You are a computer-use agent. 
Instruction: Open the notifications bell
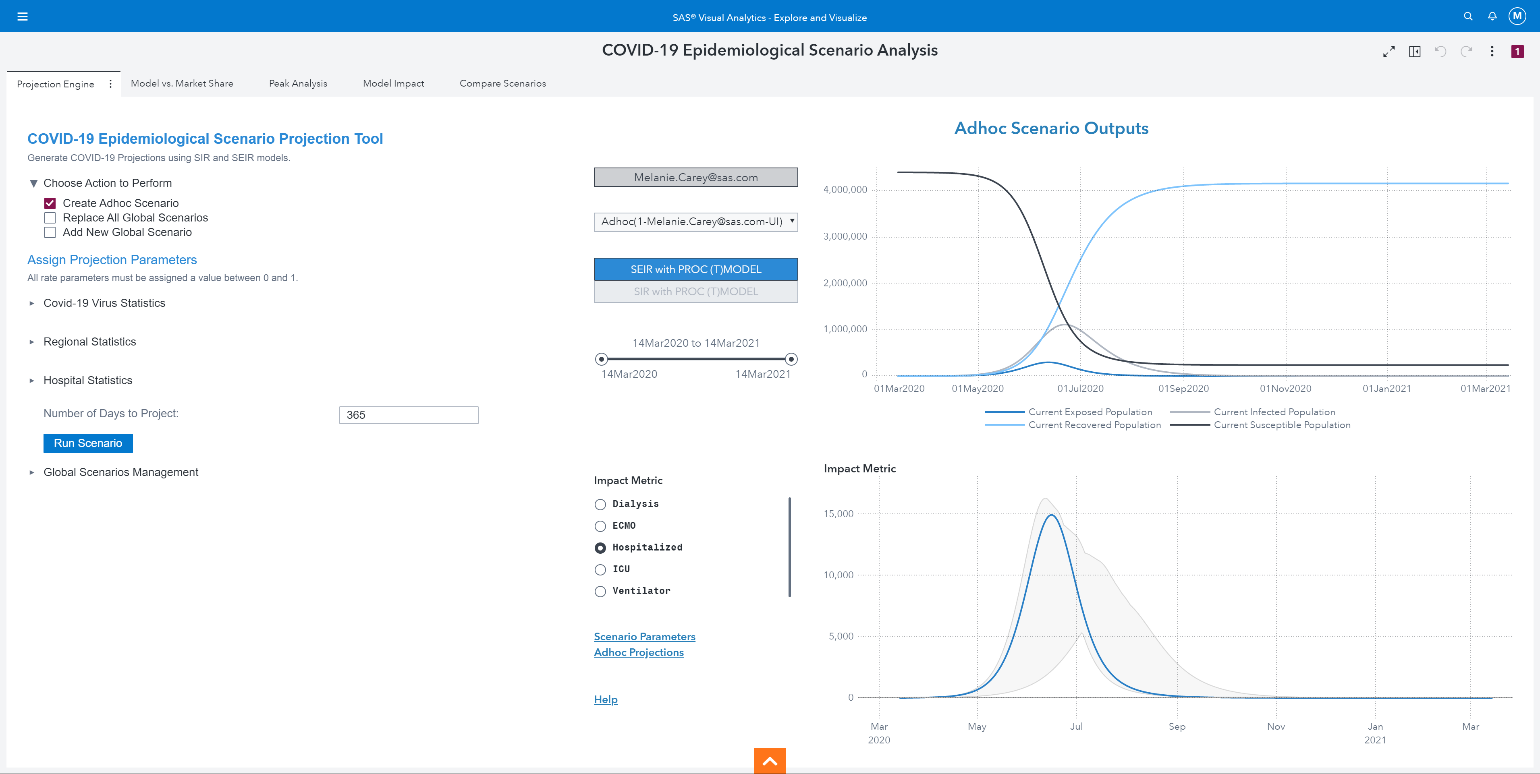coord(1492,17)
